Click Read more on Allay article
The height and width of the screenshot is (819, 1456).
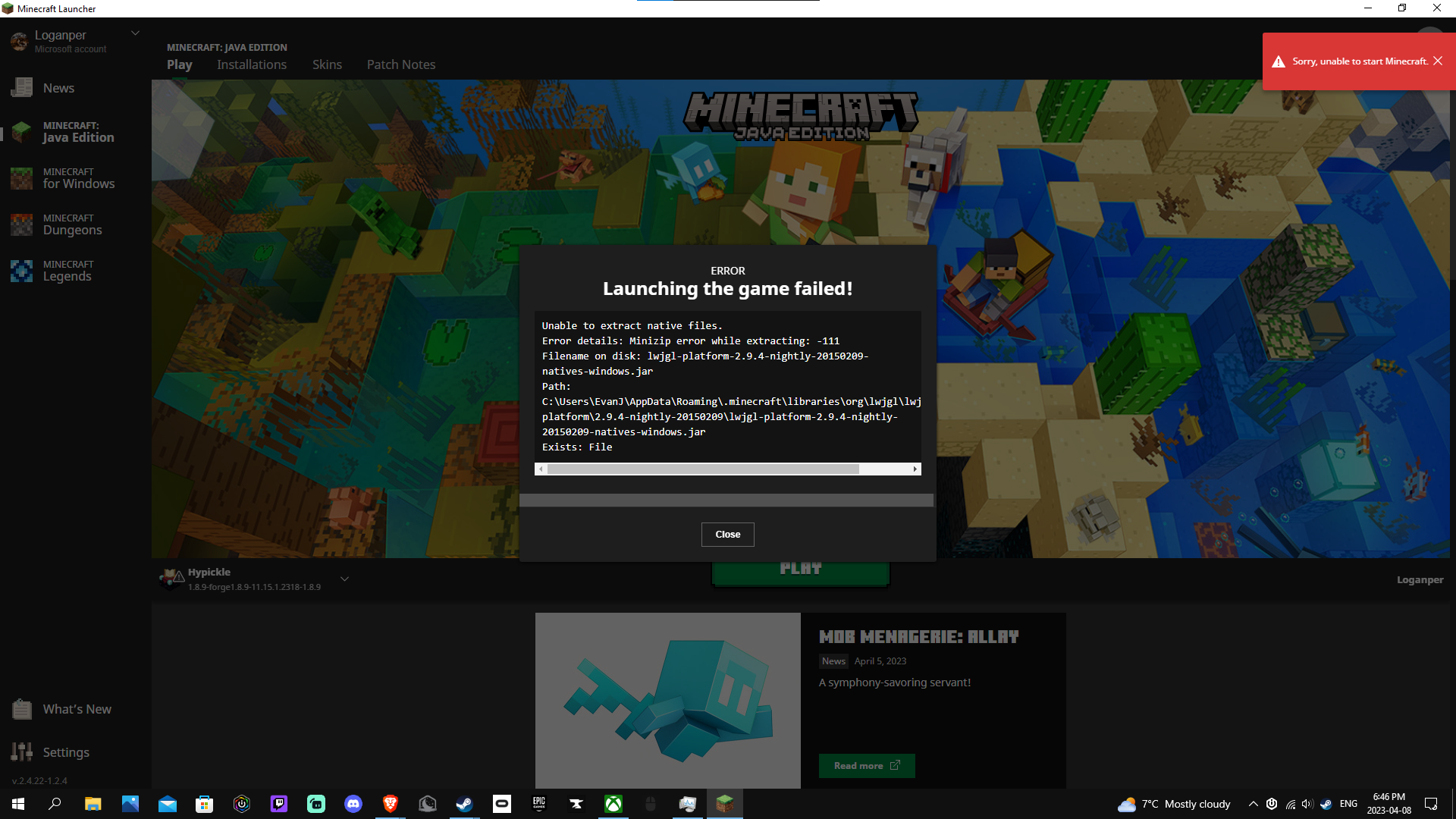click(867, 766)
